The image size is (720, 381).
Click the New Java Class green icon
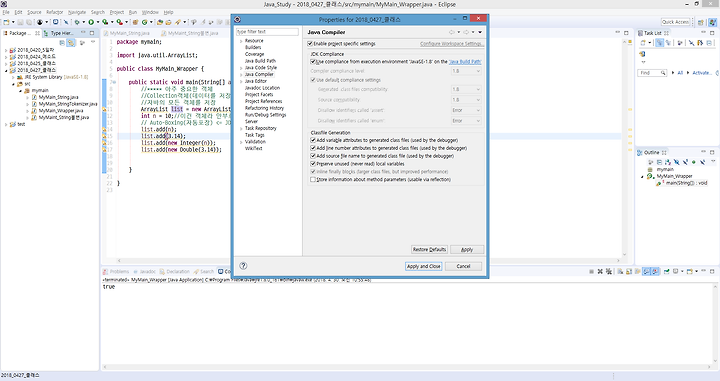(x=145, y=22)
